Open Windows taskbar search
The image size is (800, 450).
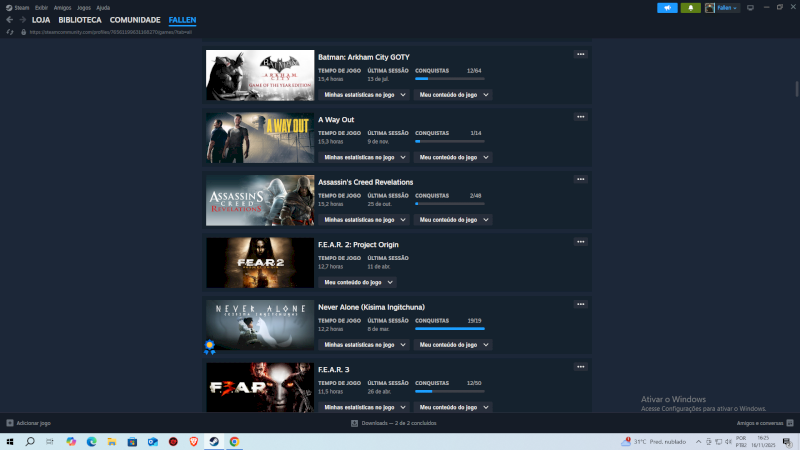coord(30,442)
